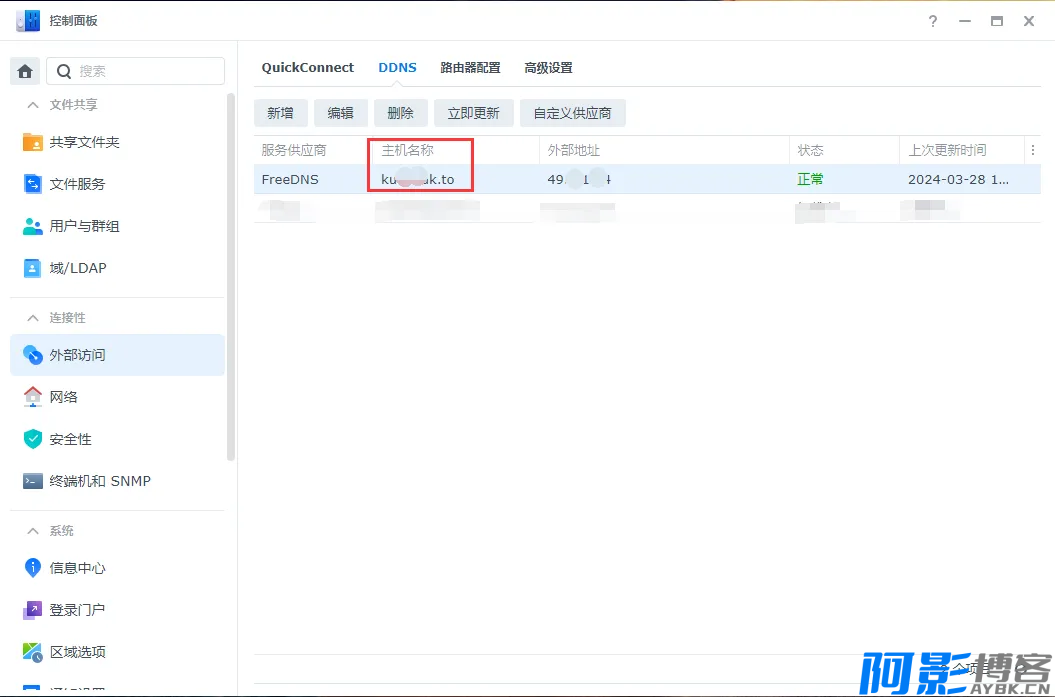Click the 编辑 button
This screenshot has width=1055, height=697.
point(340,113)
